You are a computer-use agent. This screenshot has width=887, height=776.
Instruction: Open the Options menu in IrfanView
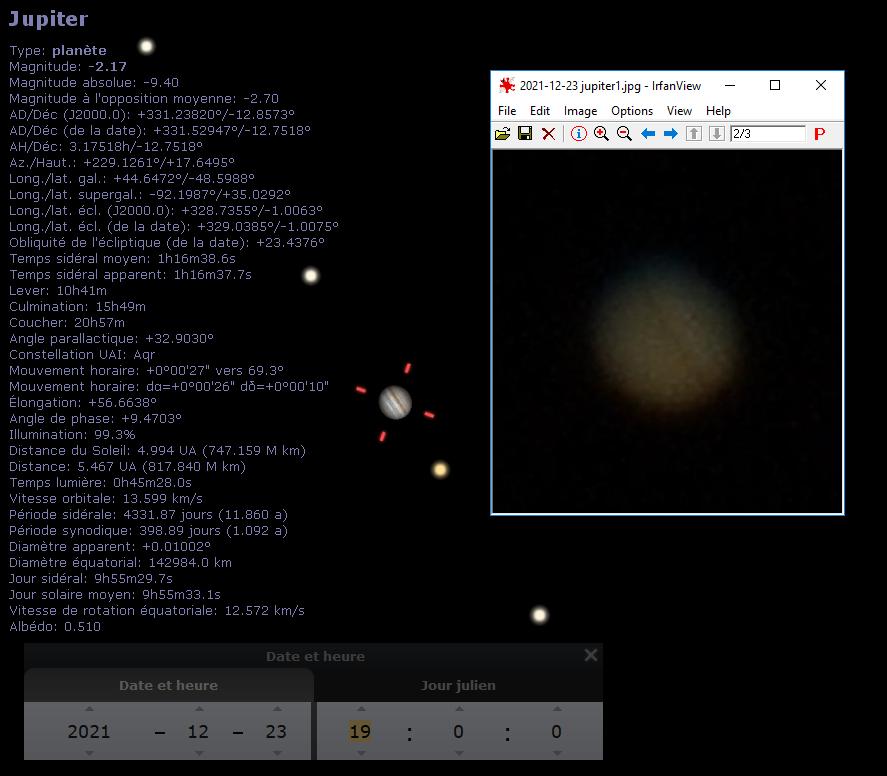632,111
